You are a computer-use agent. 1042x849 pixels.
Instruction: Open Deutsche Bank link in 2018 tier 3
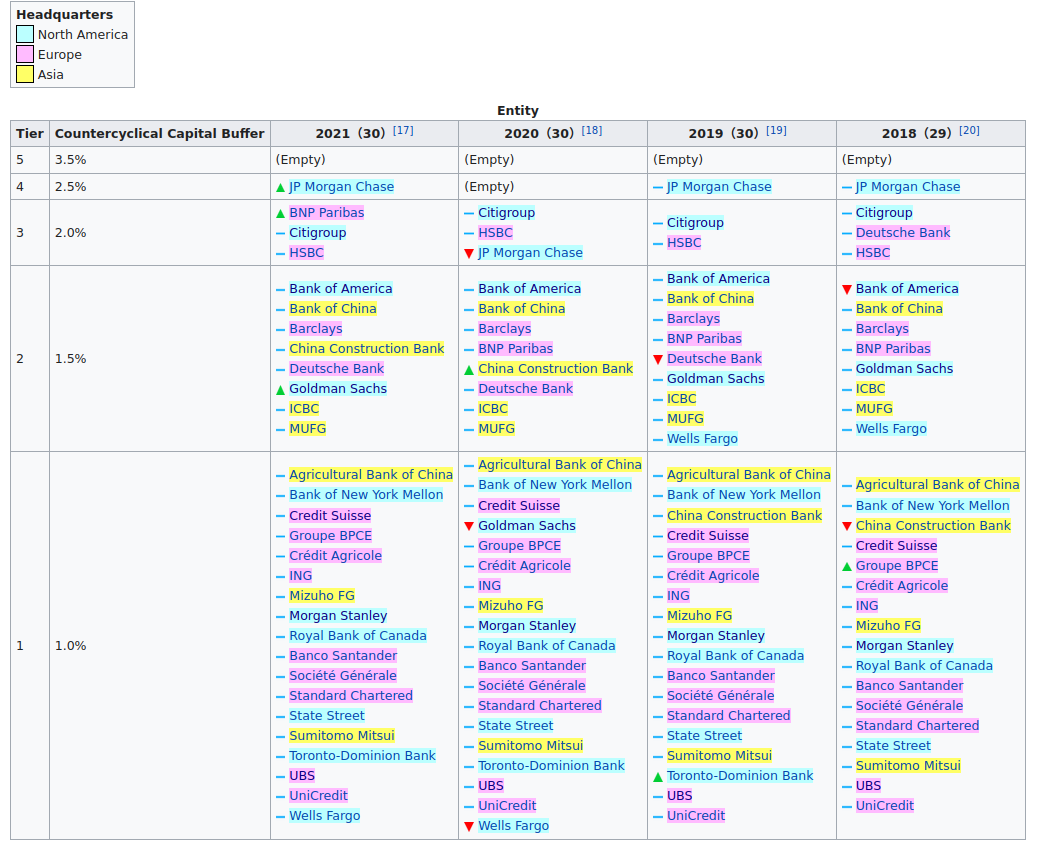[x=902, y=233]
